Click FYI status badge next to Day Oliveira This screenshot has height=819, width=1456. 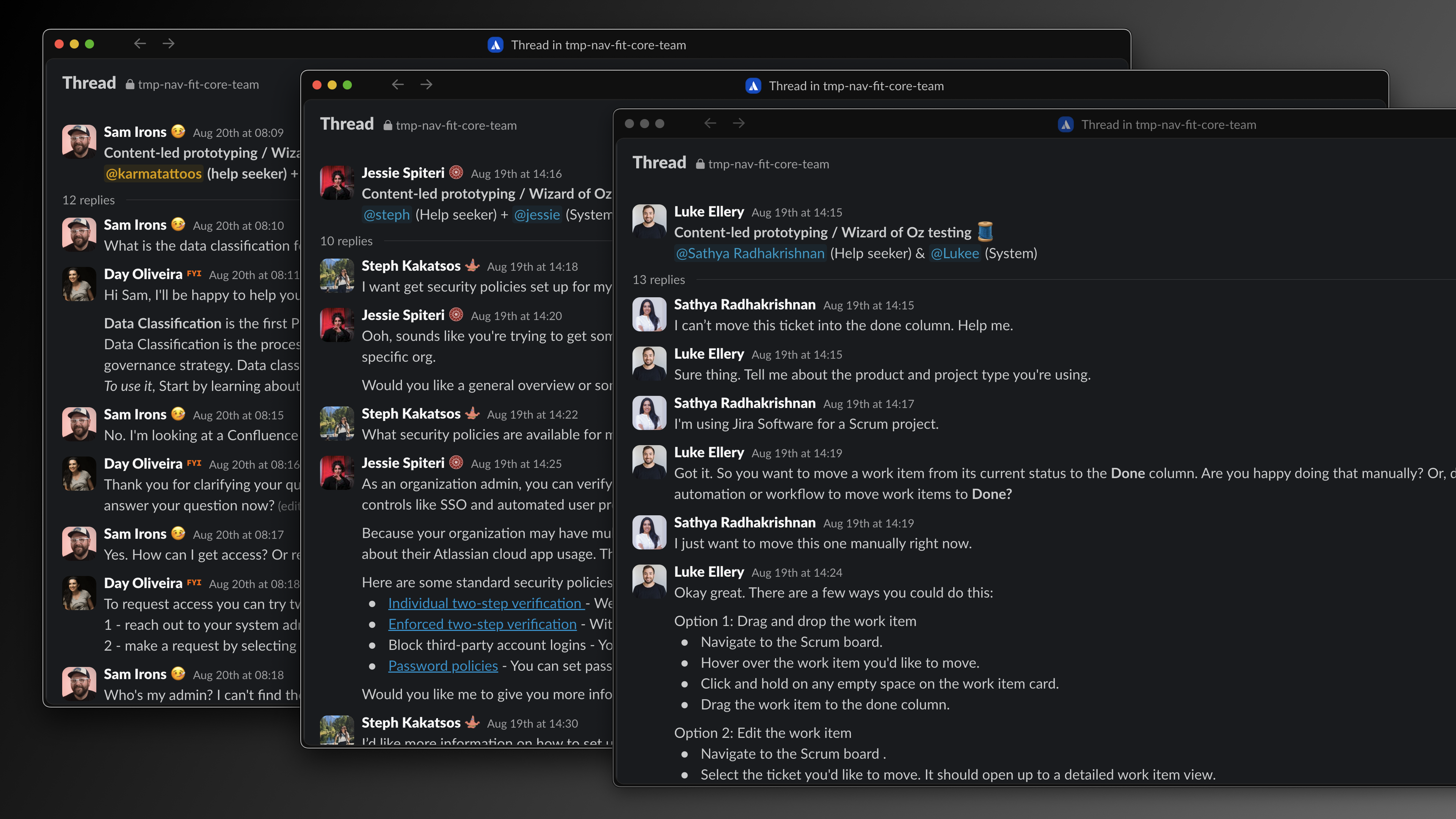click(194, 273)
